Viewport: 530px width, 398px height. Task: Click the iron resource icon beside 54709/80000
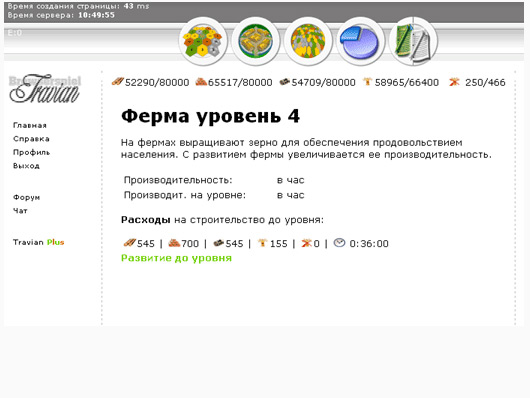[x=285, y=82]
